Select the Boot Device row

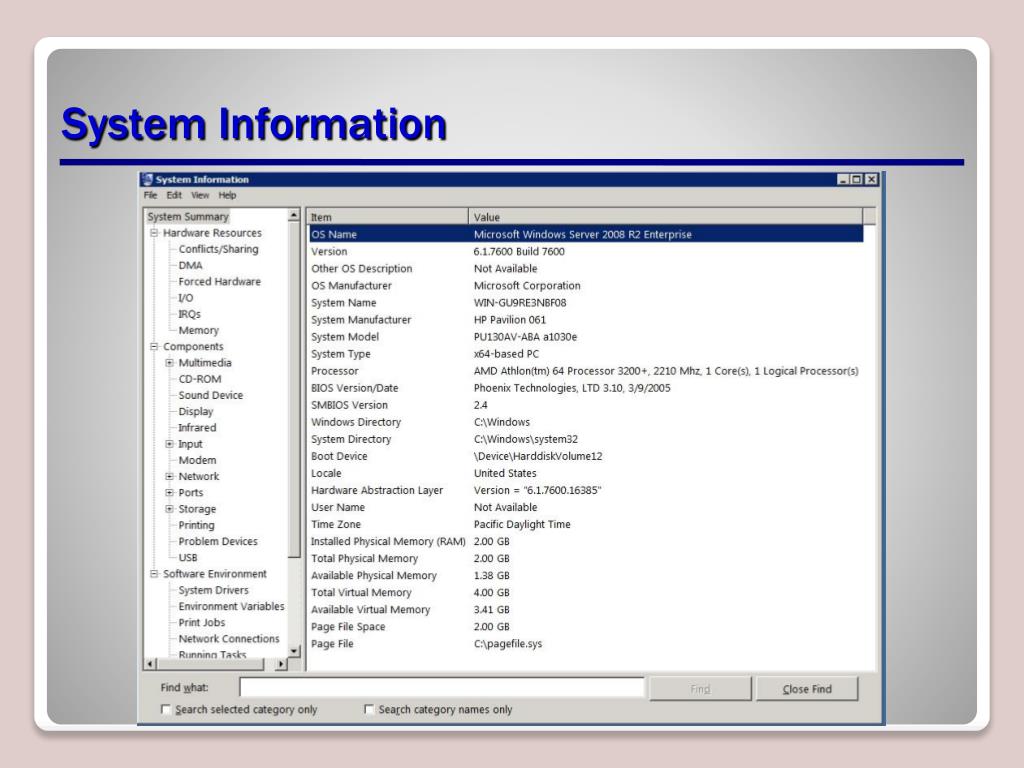586,456
